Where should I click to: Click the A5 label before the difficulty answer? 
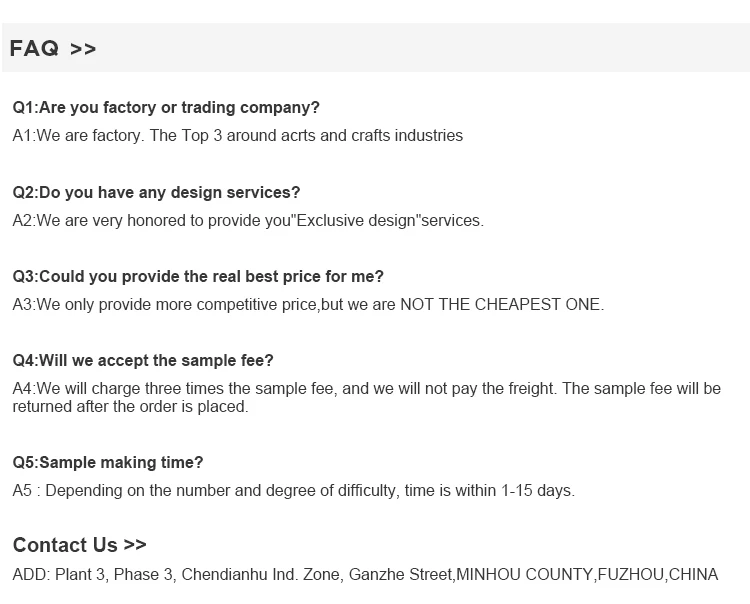[x=23, y=490]
